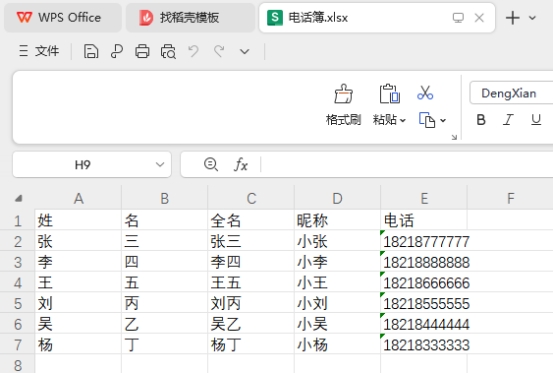
Task: Click cell with phone 18218777777
Action: pos(424,242)
